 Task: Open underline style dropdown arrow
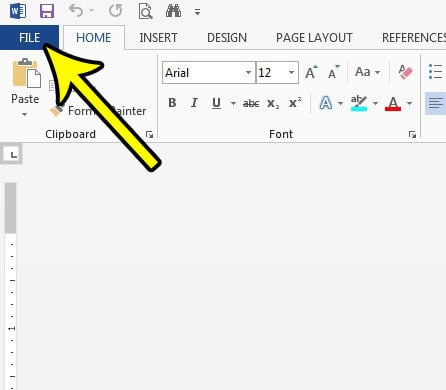click(x=233, y=103)
